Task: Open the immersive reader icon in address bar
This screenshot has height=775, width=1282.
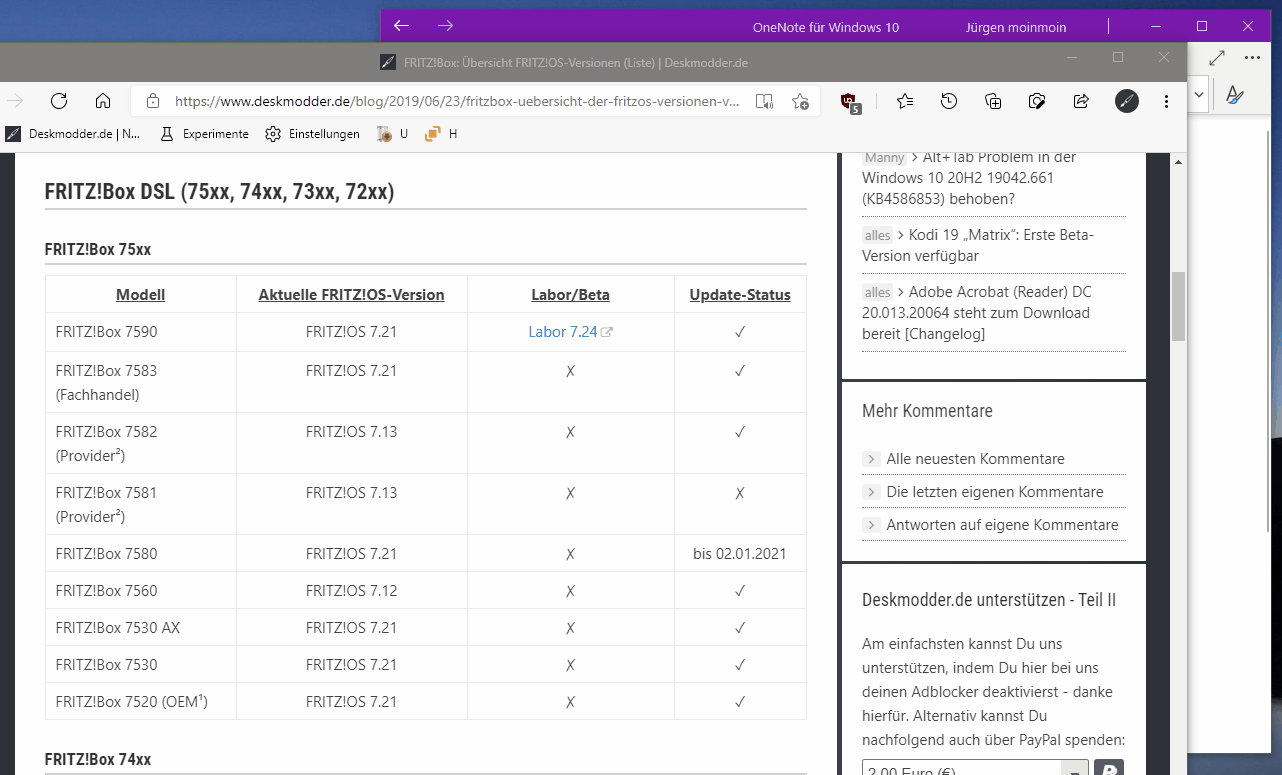Action: (764, 101)
